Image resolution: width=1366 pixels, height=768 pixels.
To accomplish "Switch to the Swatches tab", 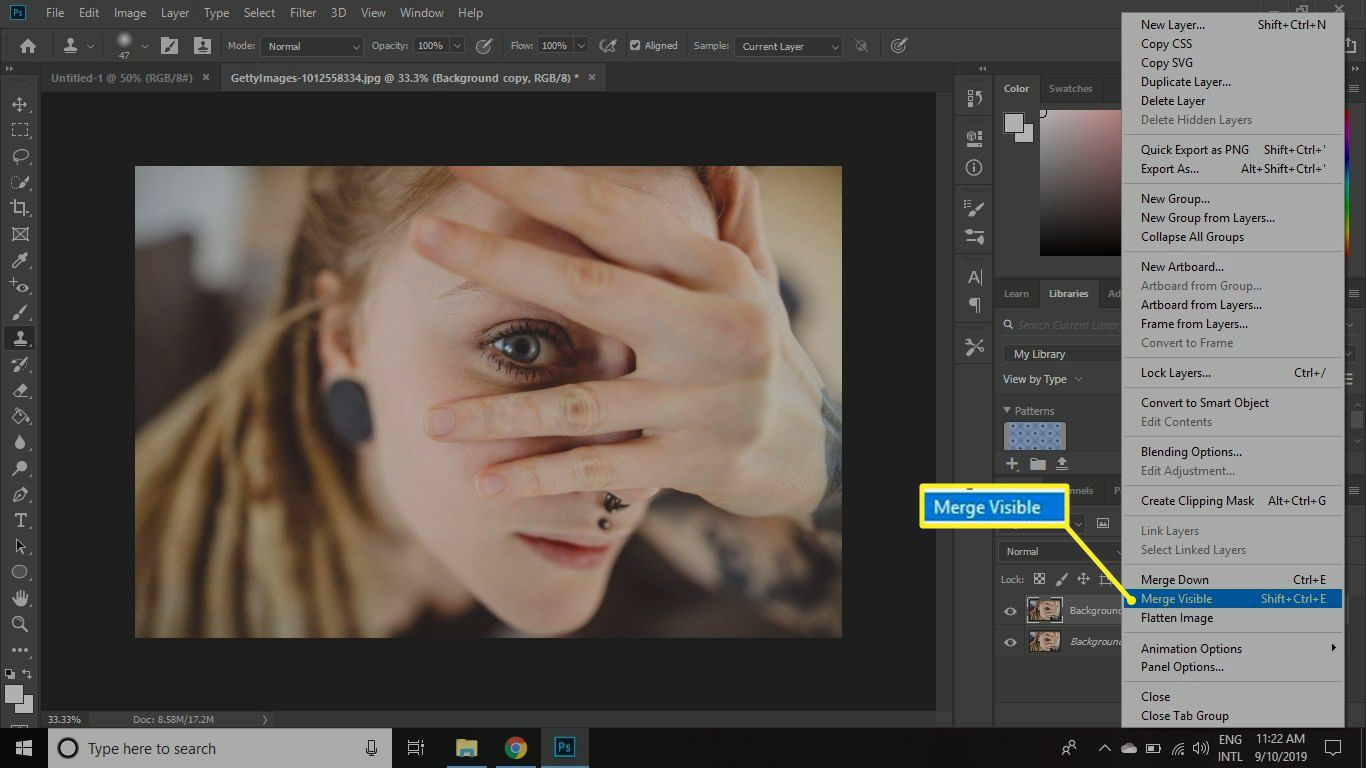I will pos(1069,88).
